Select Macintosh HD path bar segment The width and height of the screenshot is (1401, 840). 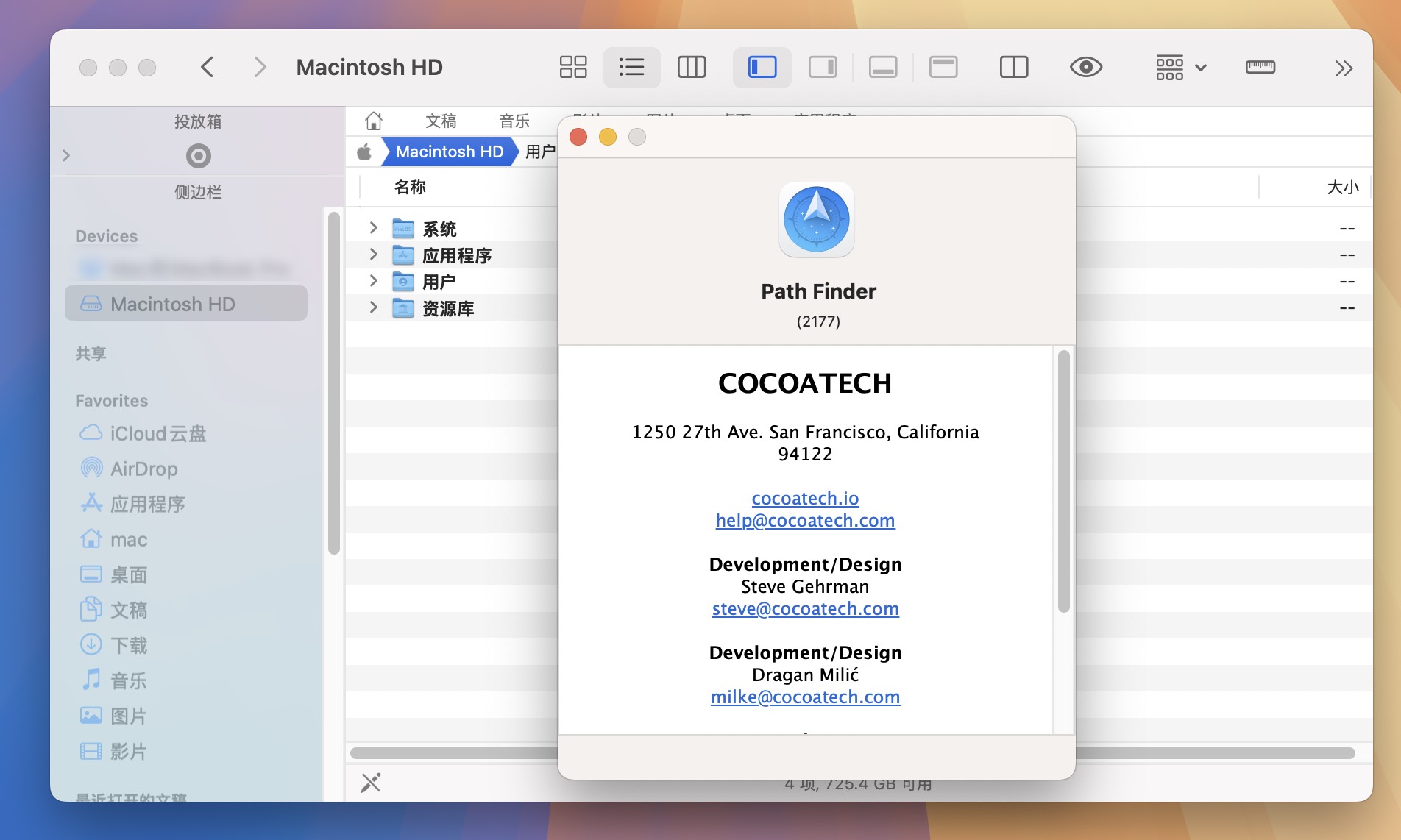[449, 152]
